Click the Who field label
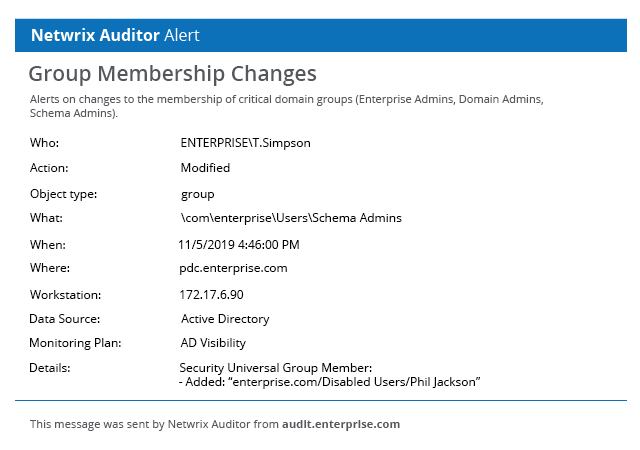Screen dimensions: 640x450 [x=44, y=143]
